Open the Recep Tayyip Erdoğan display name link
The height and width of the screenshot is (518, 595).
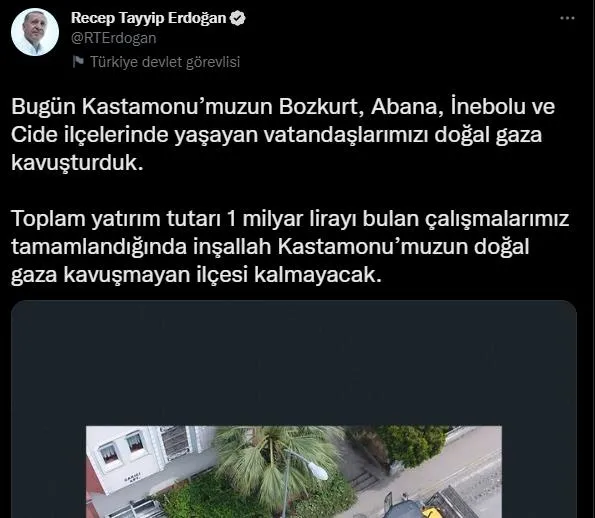(148, 18)
